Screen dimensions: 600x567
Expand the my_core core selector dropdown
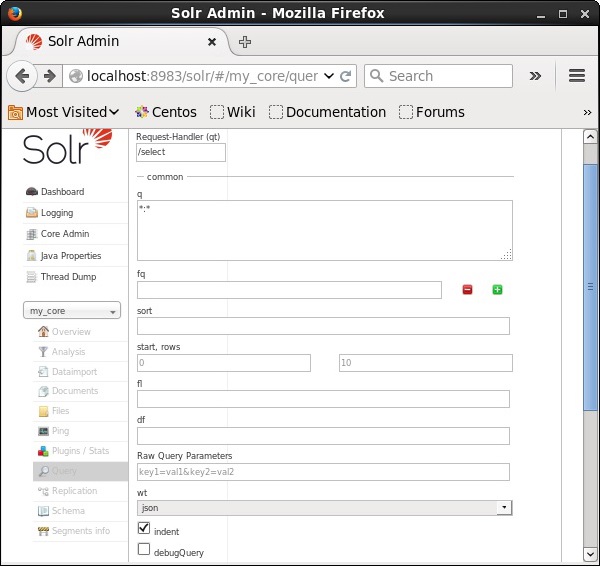[73, 311]
